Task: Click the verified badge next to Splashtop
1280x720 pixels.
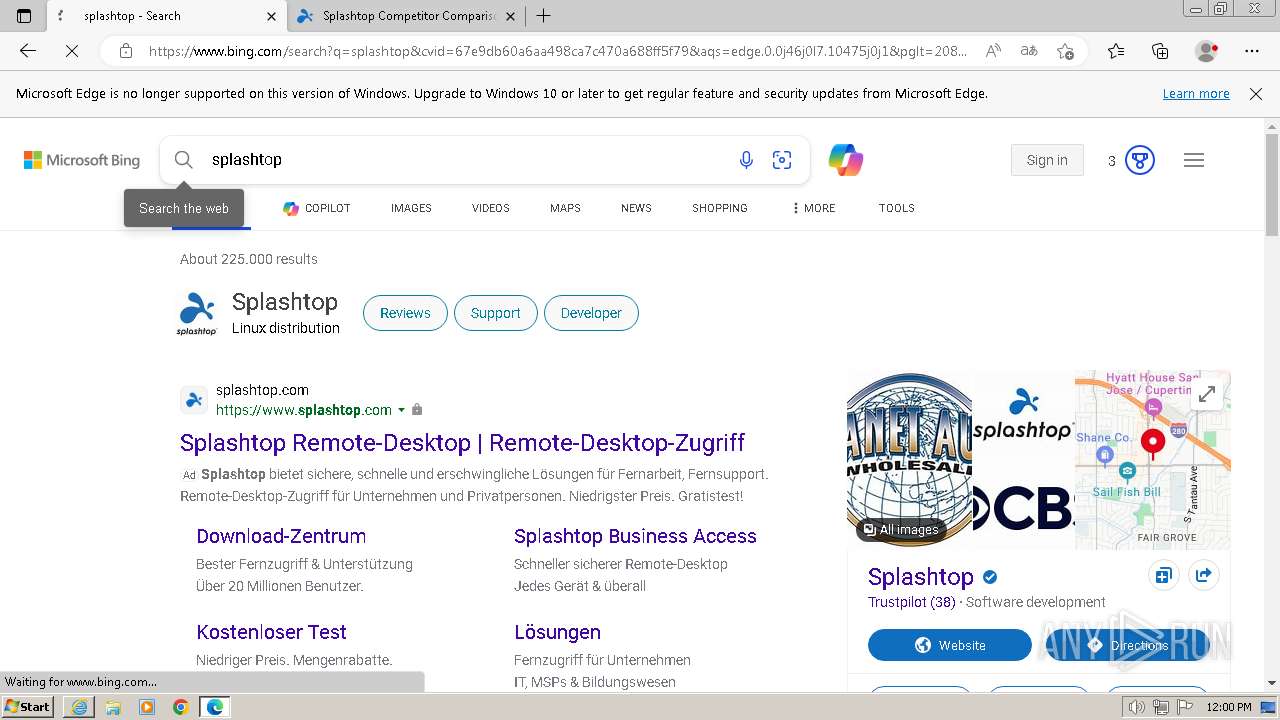Action: pyautogui.click(x=990, y=577)
